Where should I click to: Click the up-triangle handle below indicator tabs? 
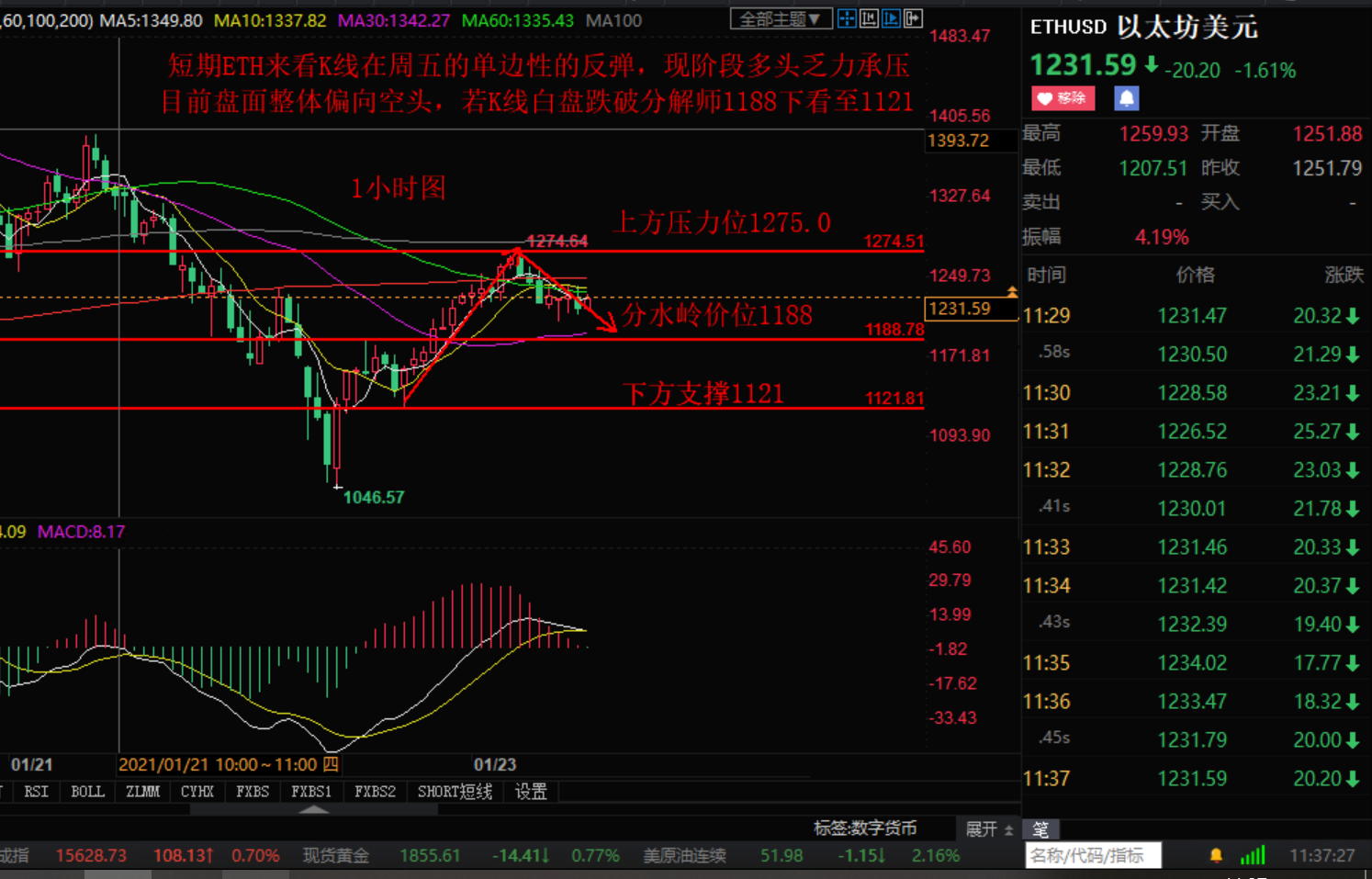tap(314, 809)
